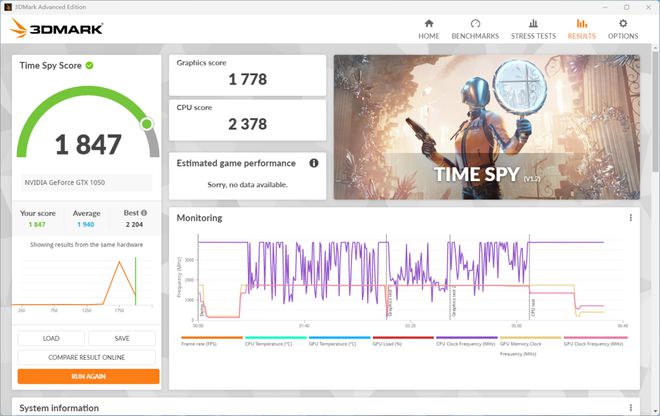Click the info icon next to Best score
Image resolution: width=660 pixels, height=416 pixels.
click(144, 213)
